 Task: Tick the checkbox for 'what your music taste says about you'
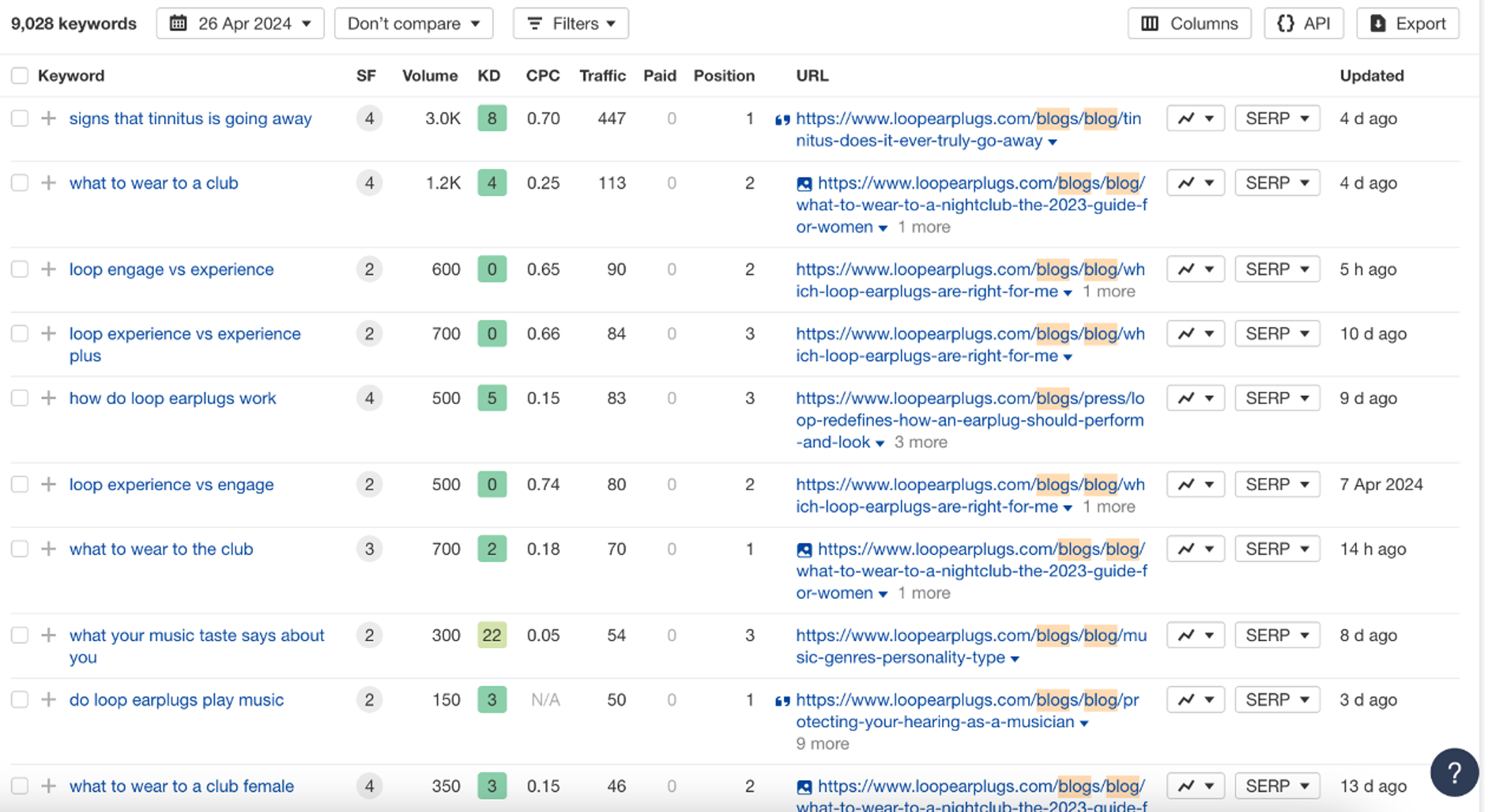click(20, 636)
